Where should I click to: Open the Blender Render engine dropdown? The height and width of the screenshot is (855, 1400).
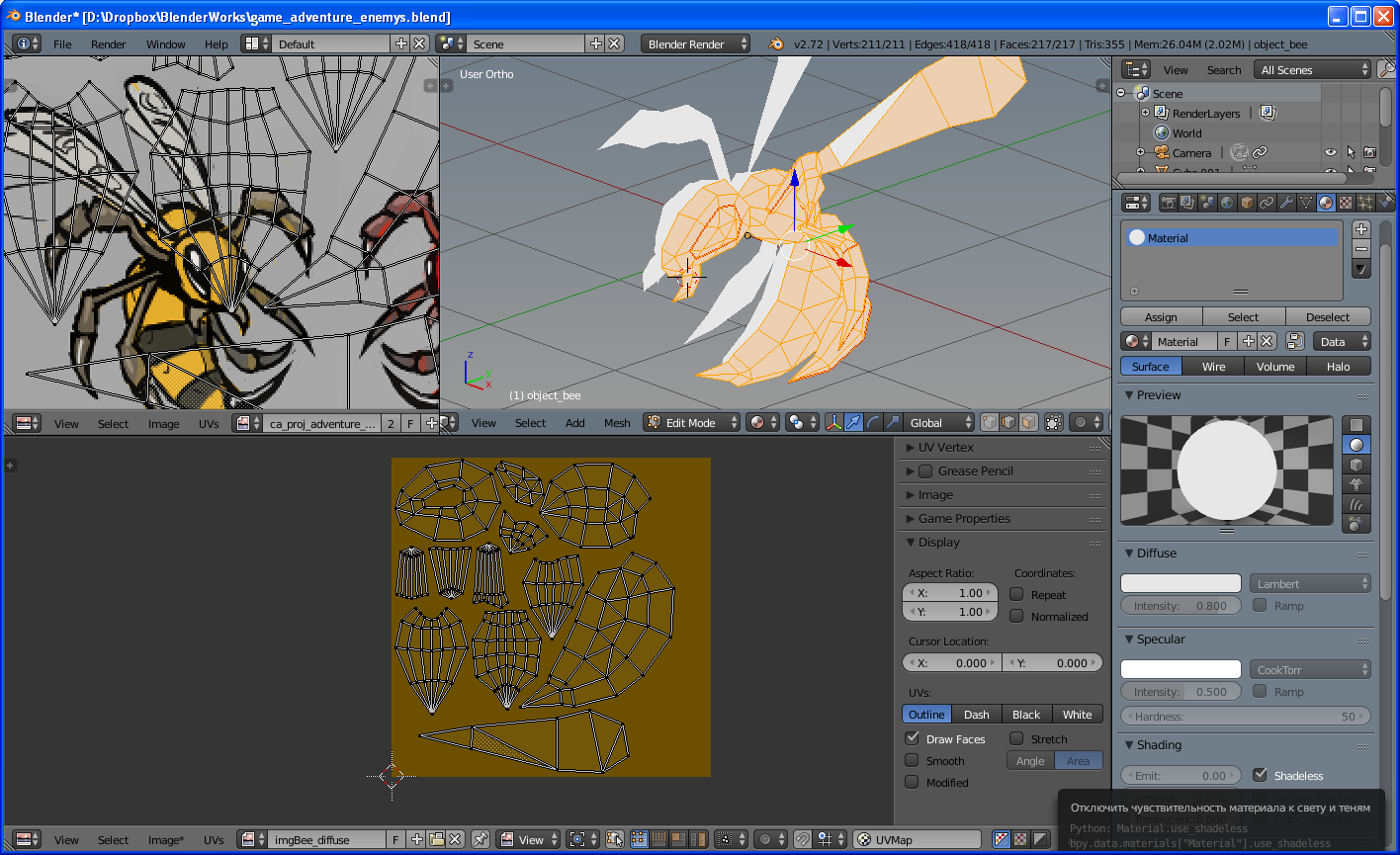pyautogui.click(x=695, y=43)
